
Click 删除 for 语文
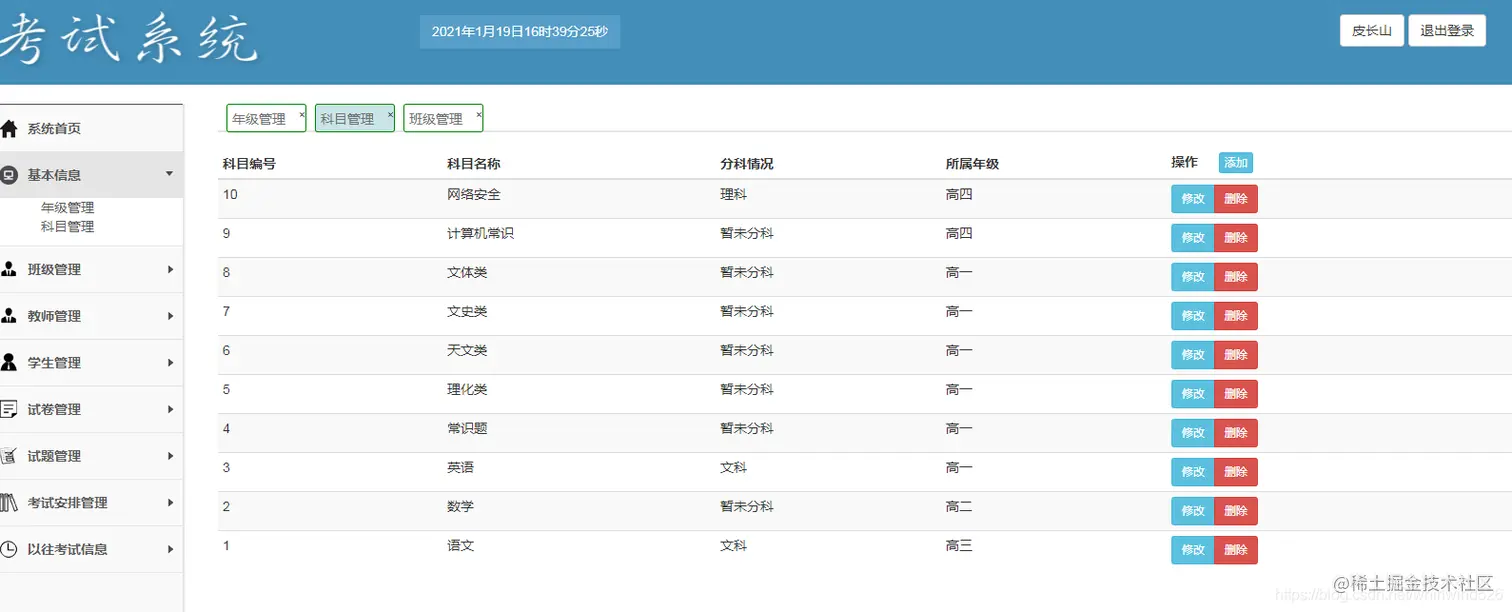click(1236, 550)
